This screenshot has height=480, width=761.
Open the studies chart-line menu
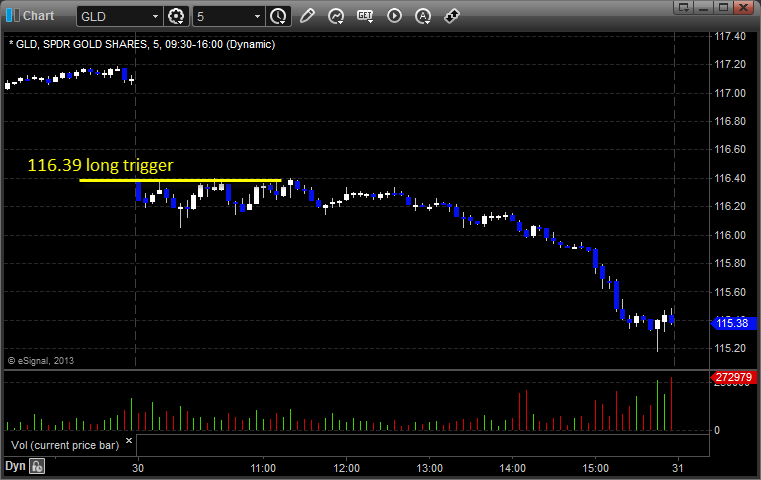[x=336, y=16]
